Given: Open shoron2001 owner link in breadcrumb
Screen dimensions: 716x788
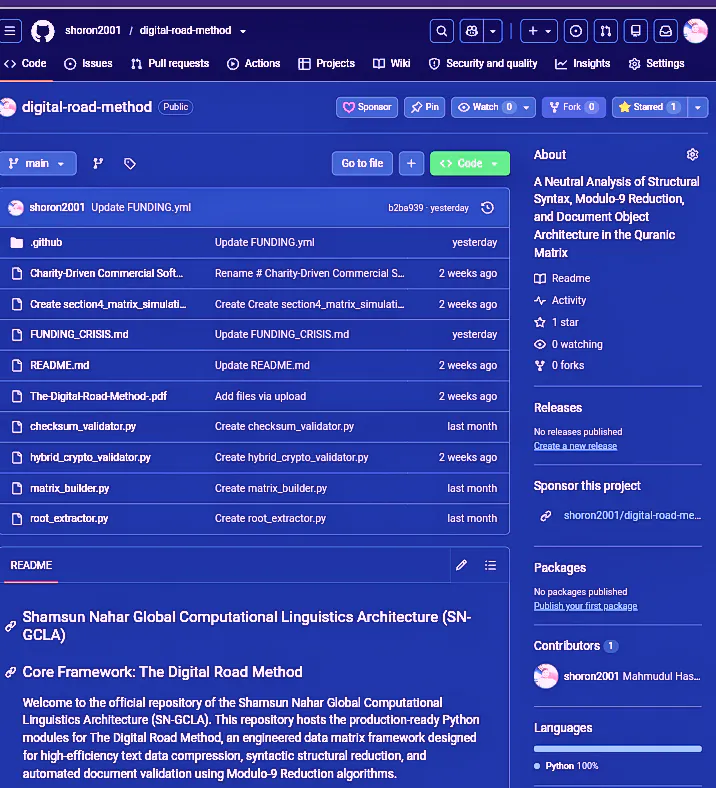Looking at the screenshot, I should point(93,31).
